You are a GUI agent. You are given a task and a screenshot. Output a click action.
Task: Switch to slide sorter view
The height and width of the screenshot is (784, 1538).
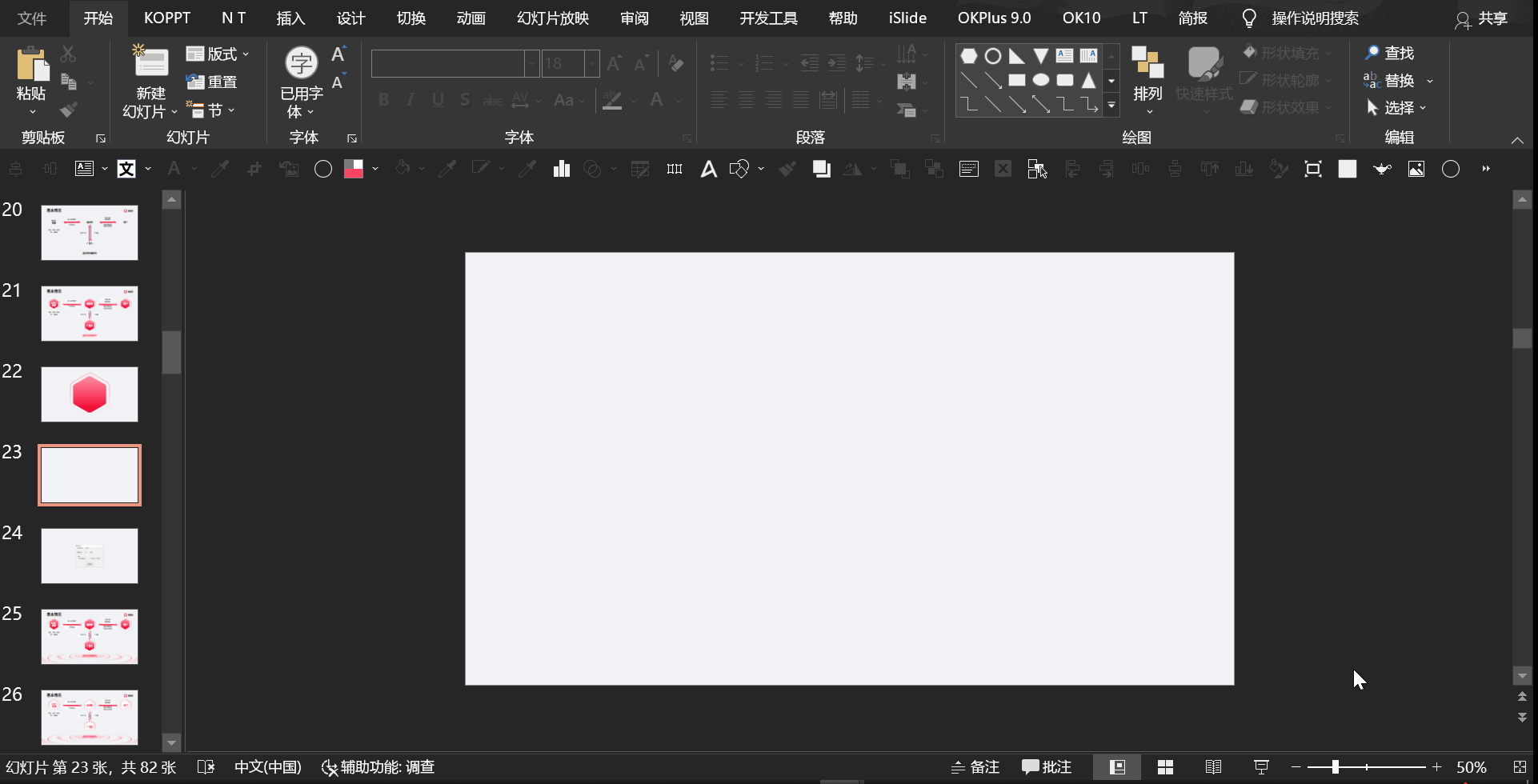pos(1165,767)
